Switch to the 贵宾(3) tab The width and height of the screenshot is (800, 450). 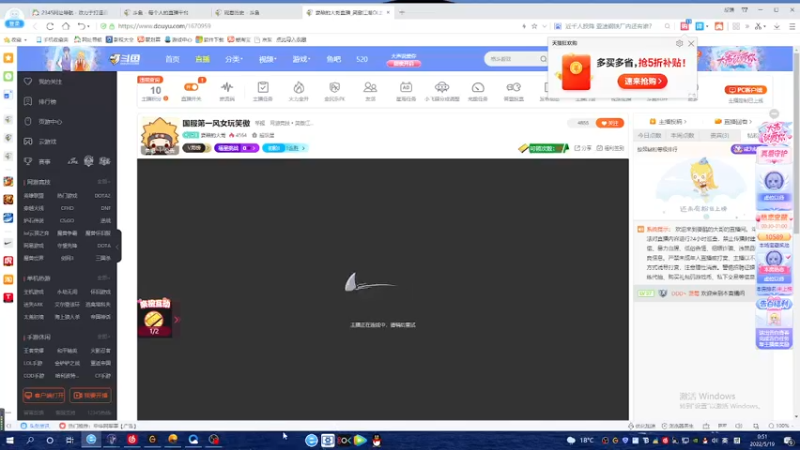pyautogui.click(x=719, y=135)
